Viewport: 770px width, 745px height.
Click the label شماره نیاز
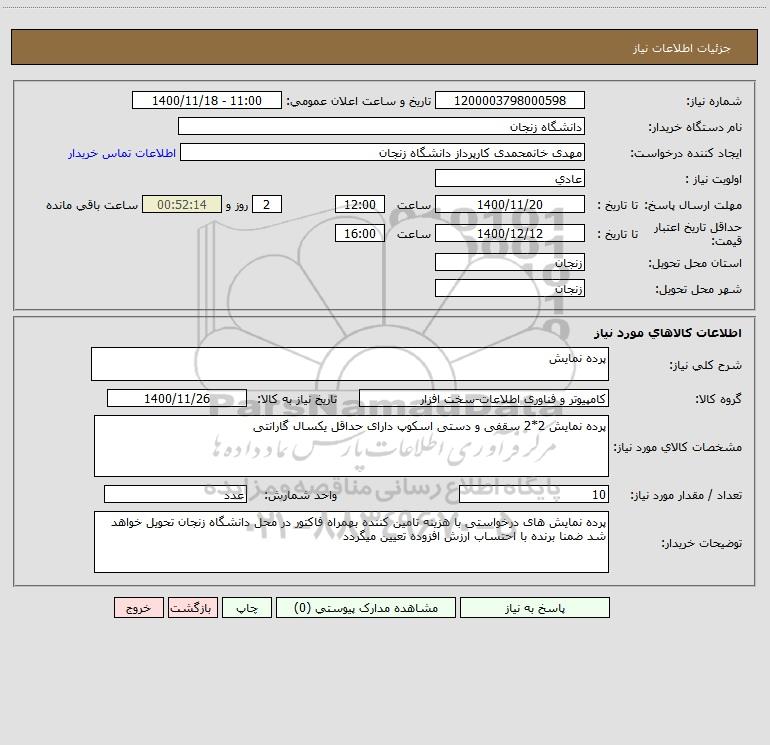[714, 102]
